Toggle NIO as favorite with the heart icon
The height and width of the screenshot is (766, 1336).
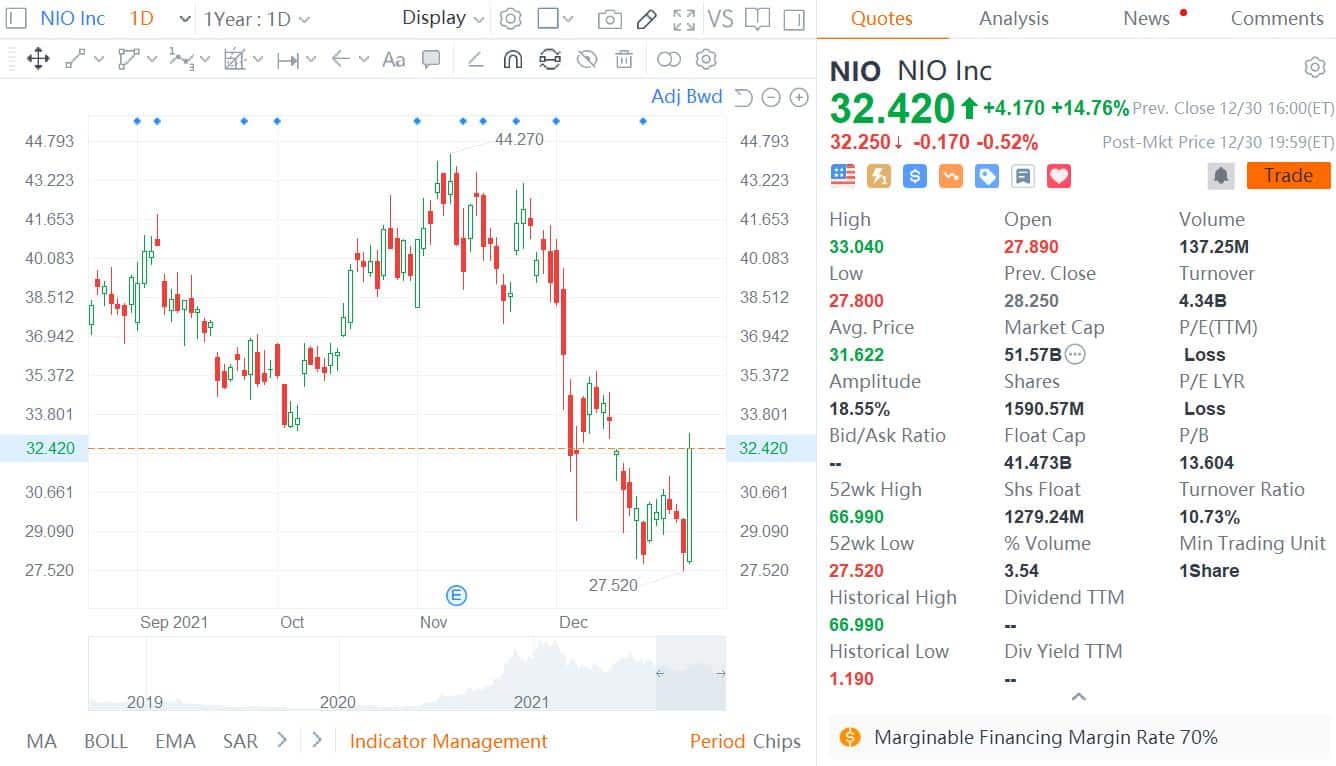[1059, 175]
